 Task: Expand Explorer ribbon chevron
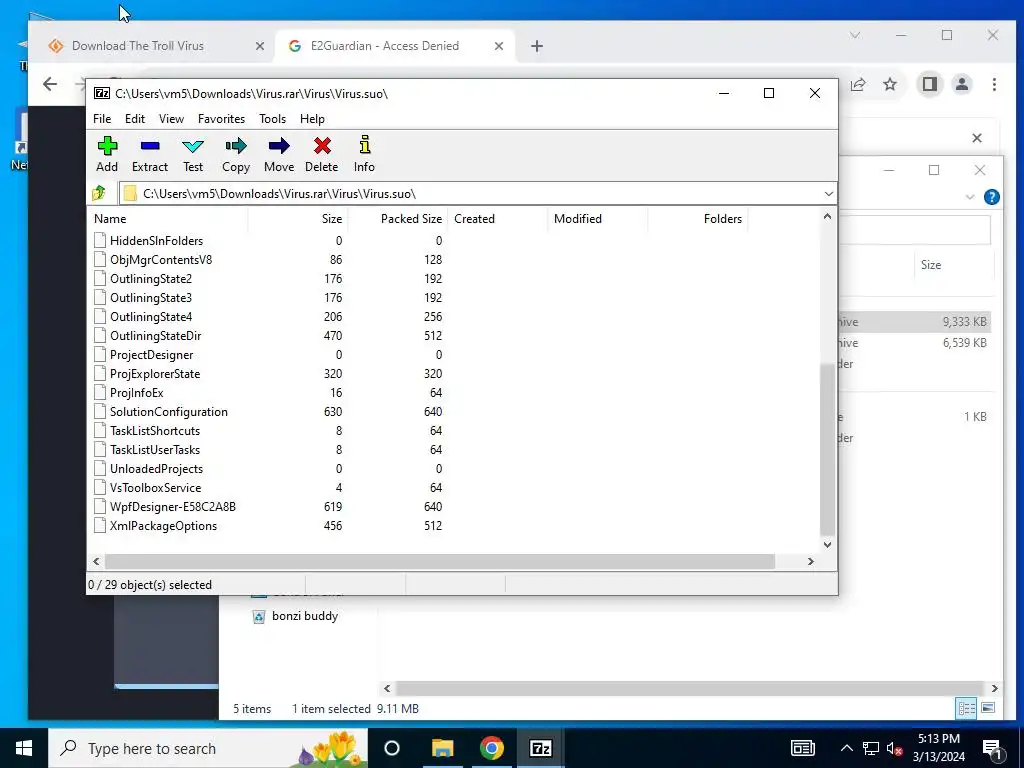point(970,197)
